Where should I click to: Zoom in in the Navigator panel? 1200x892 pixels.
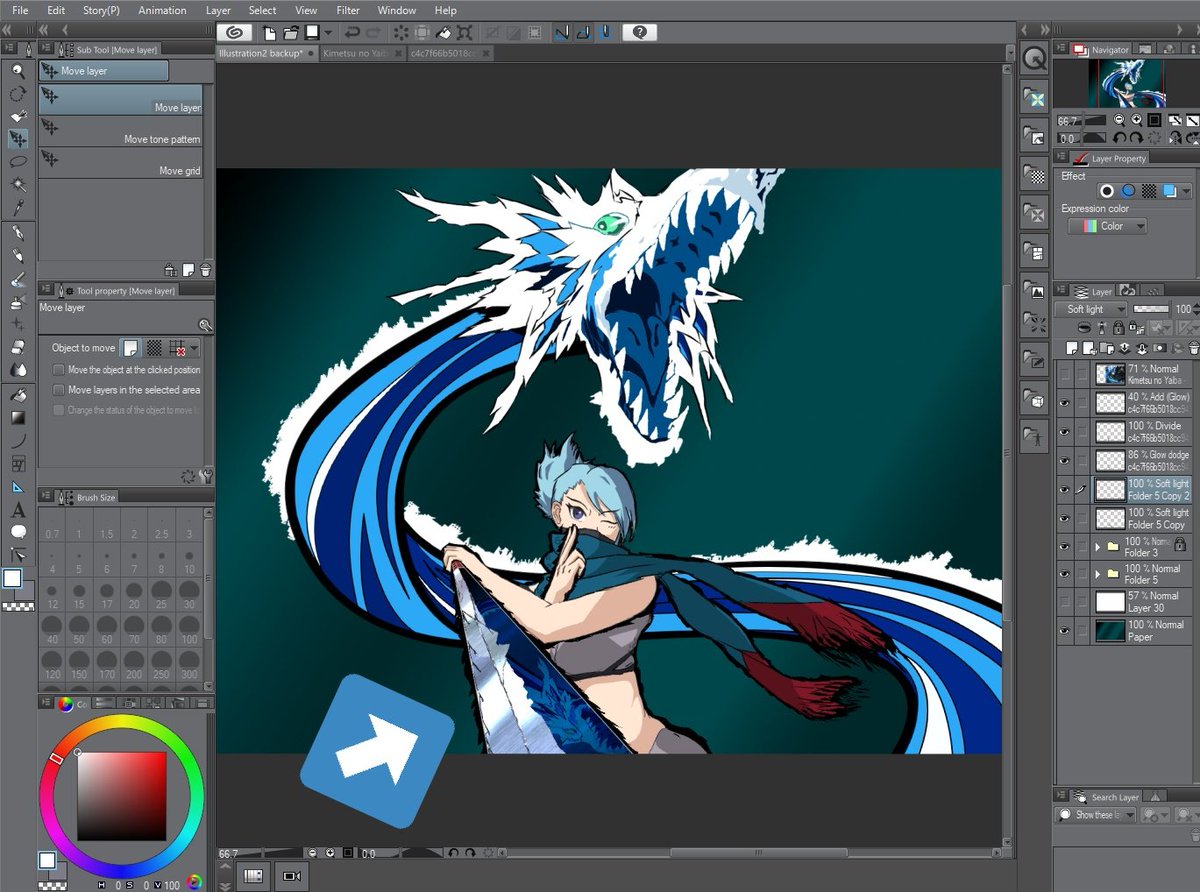pos(1139,119)
